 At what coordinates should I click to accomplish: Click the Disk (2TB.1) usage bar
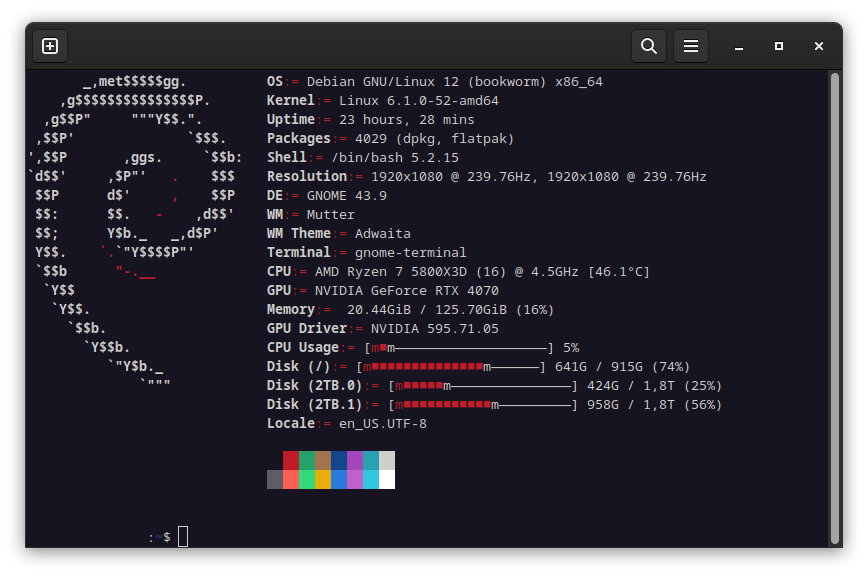coord(483,405)
